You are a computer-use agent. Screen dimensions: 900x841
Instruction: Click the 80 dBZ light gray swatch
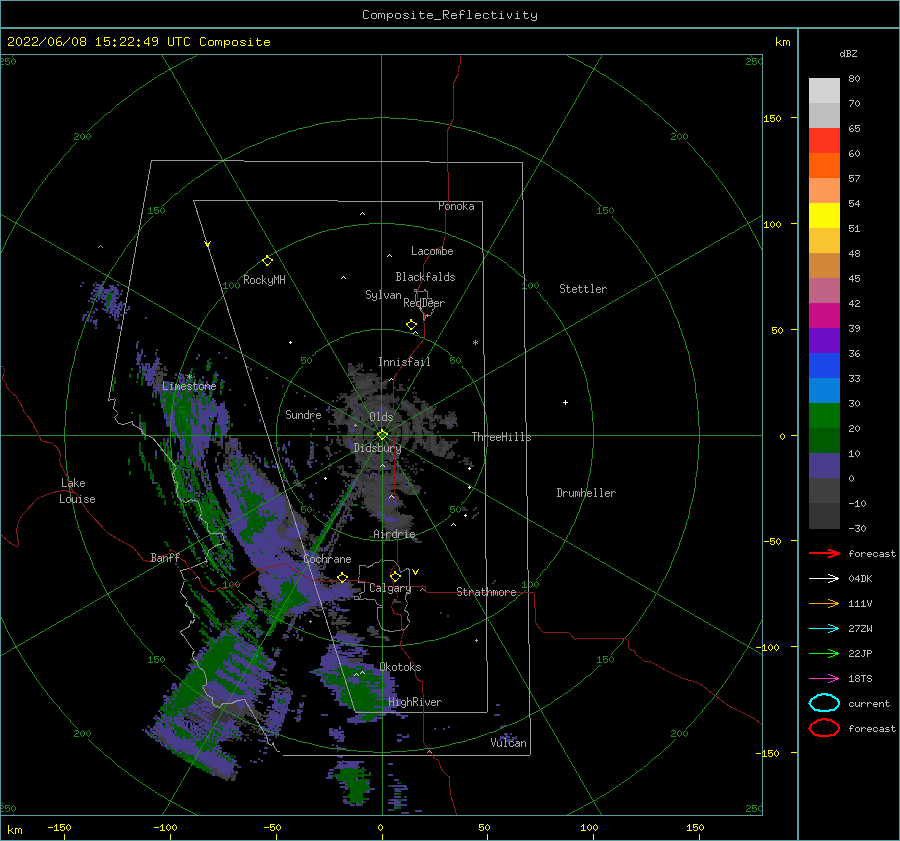(824, 90)
